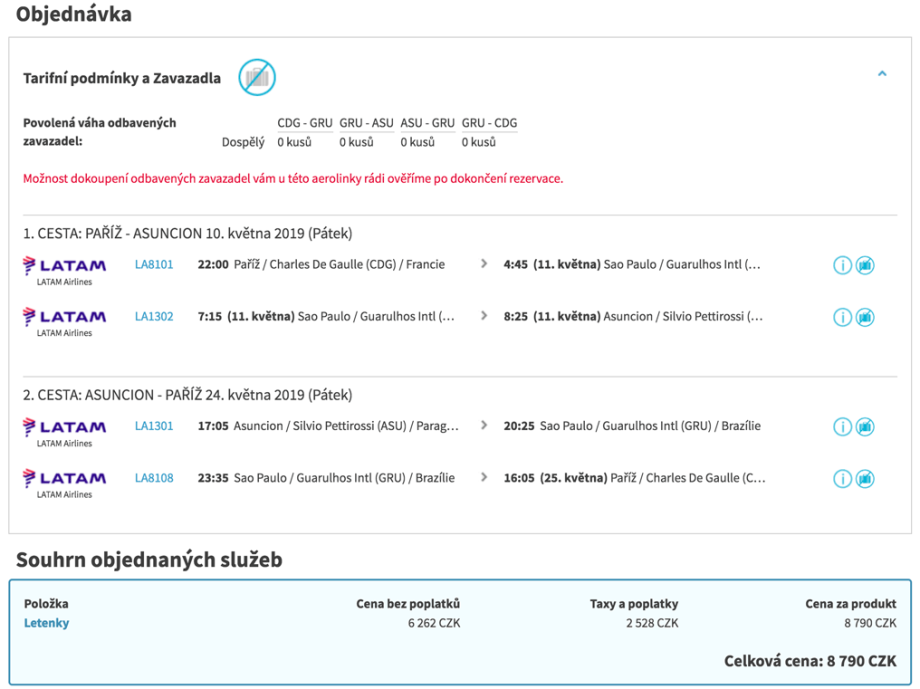Show flight info for LA1301
Screen dimensions: 920x689
pyautogui.click(x=842, y=427)
